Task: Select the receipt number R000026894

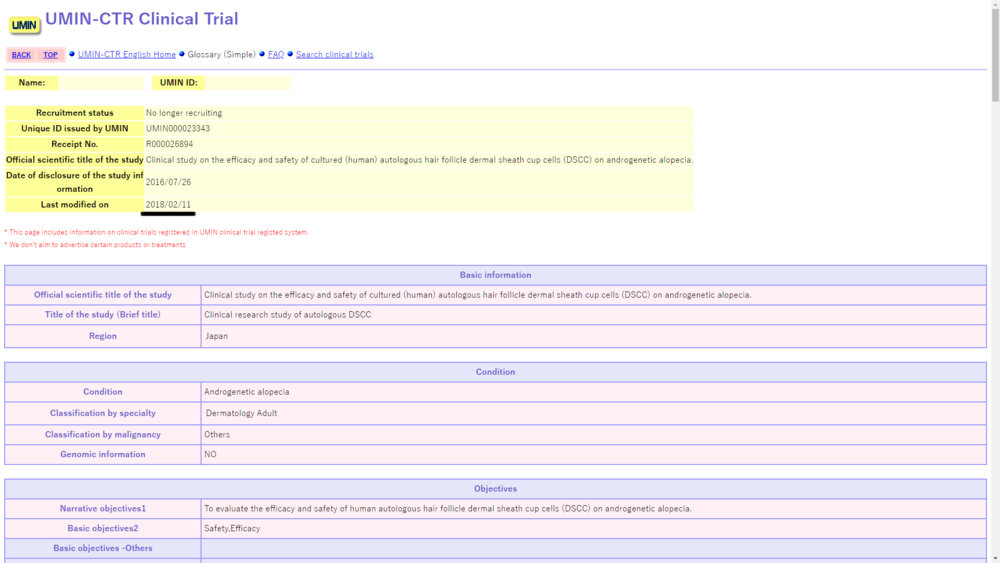Action: pyautogui.click(x=169, y=144)
